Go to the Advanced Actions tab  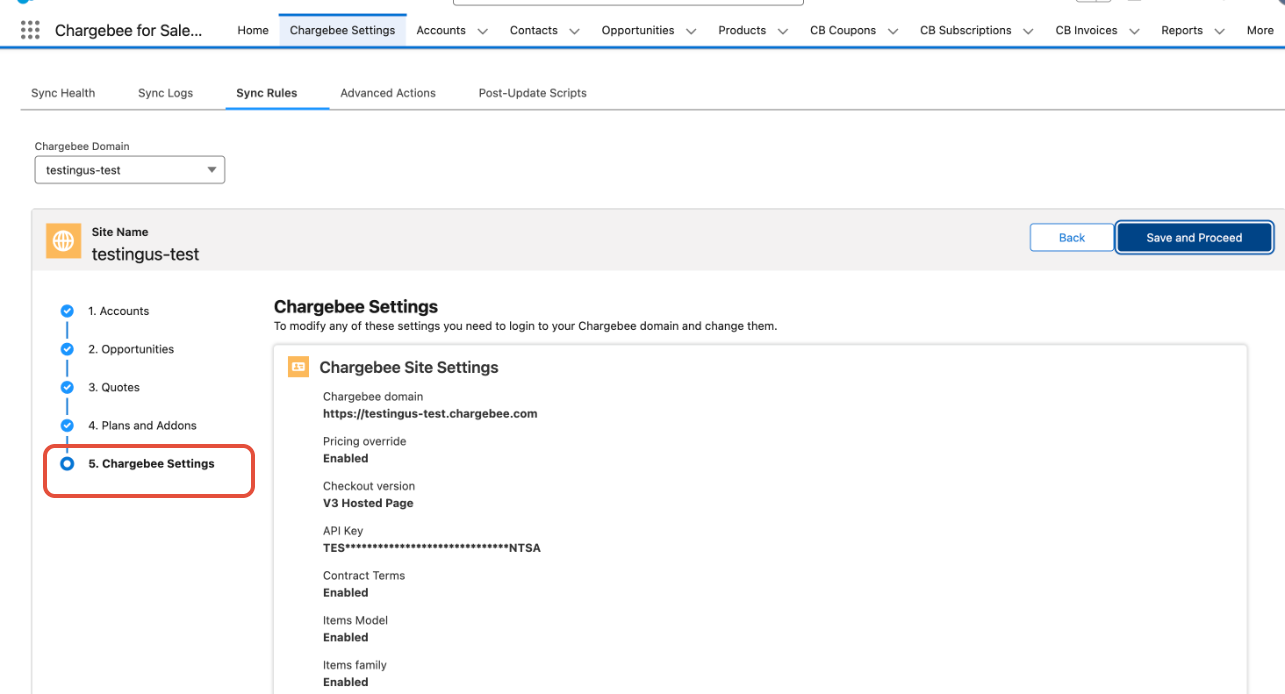tap(388, 93)
